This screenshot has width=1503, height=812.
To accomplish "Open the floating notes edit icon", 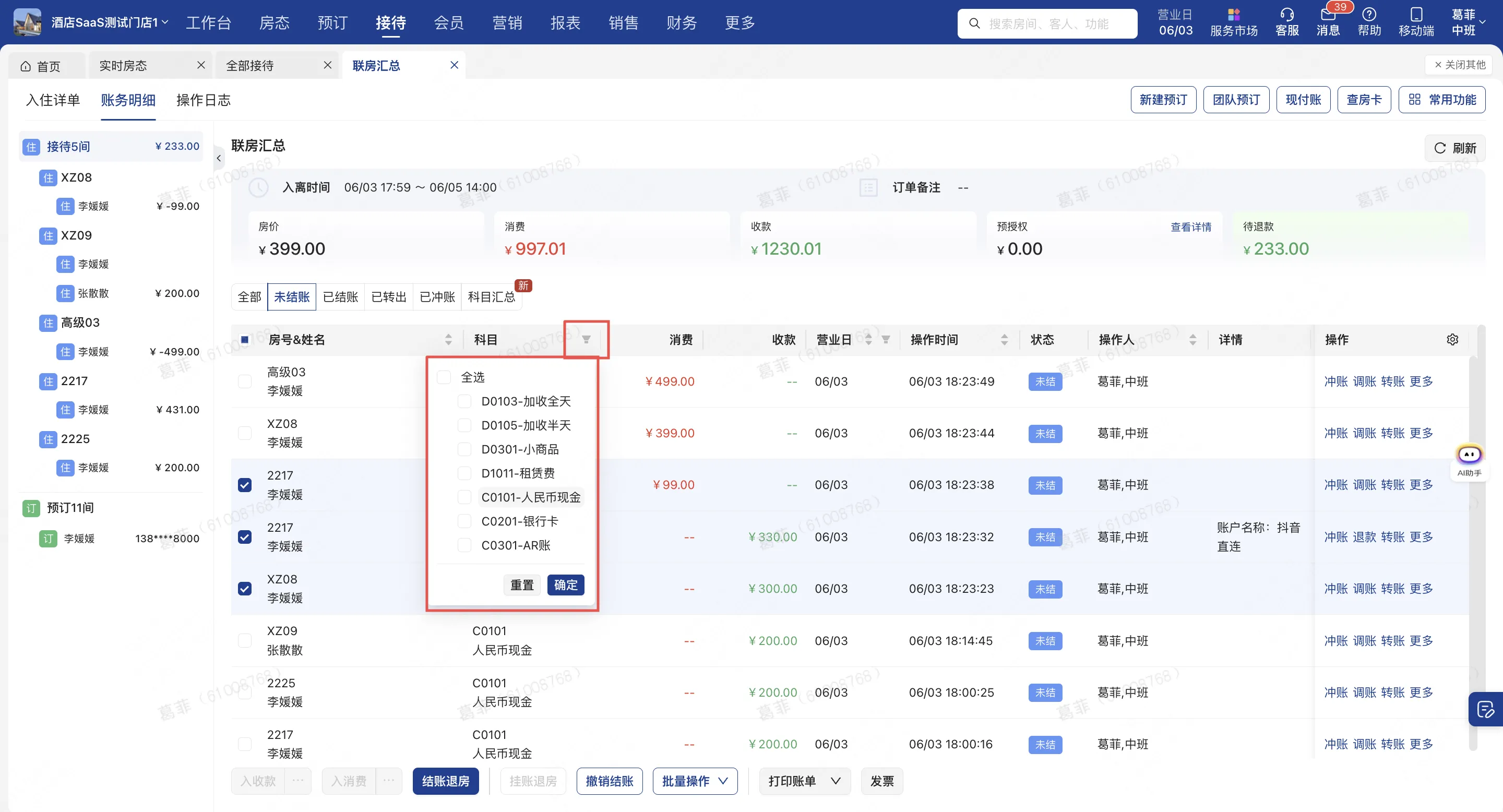I will tap(1485, 709).
